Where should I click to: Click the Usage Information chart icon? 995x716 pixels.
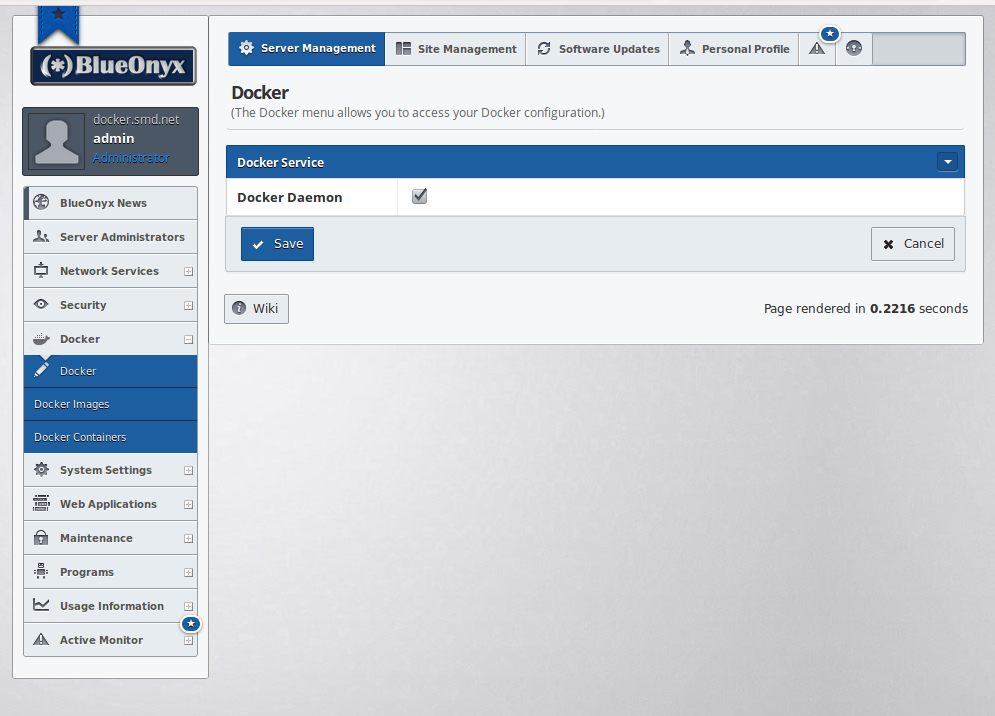tap(41, 605)
